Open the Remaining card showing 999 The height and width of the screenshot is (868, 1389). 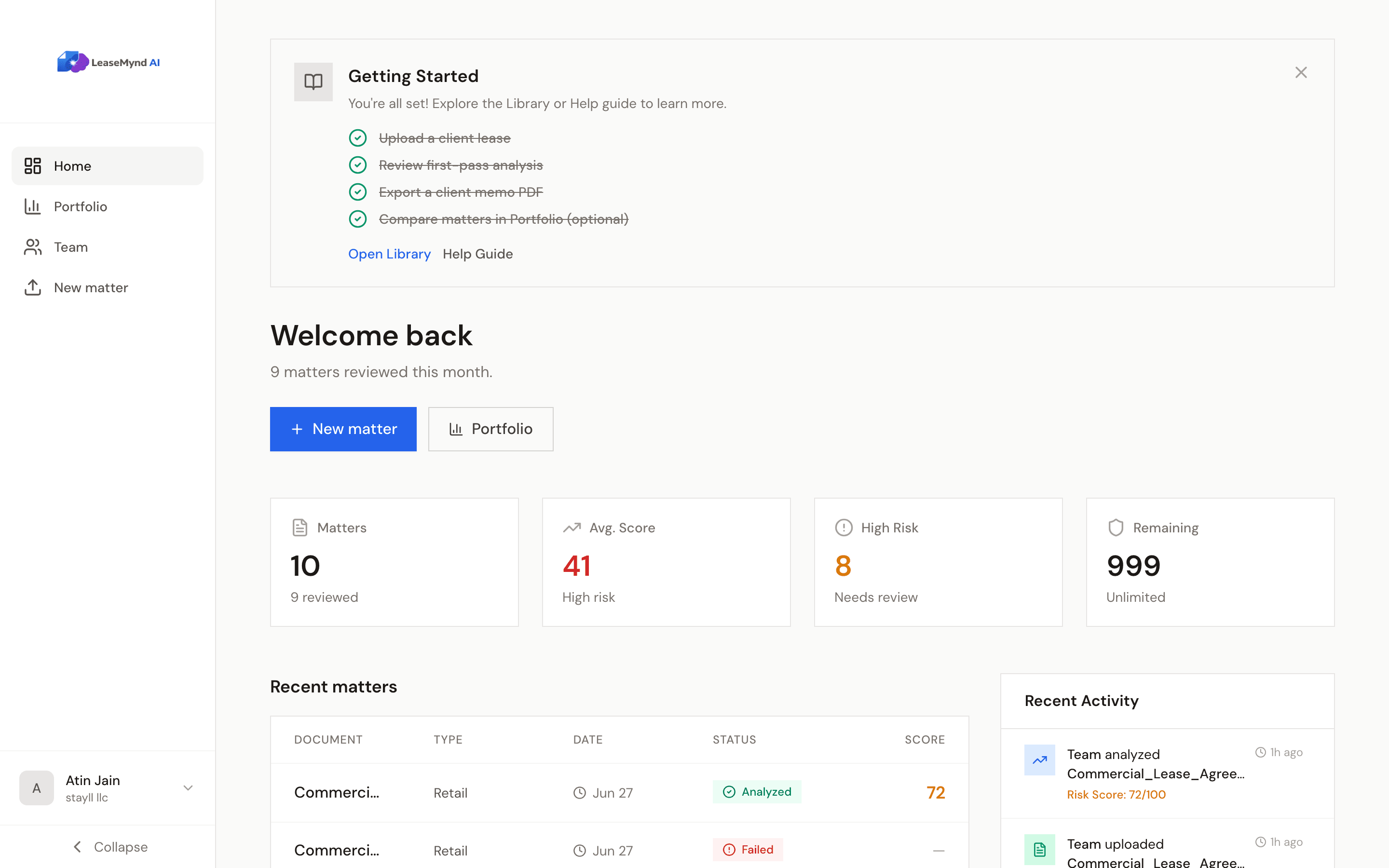[x=1211, y=562]
